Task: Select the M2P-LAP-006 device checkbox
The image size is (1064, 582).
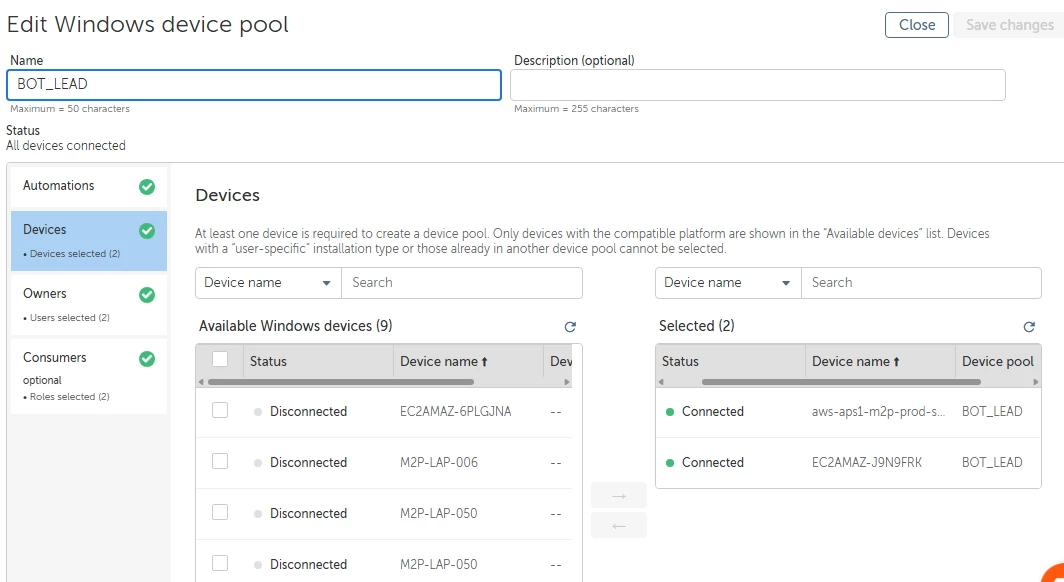Action: [220, 462]
